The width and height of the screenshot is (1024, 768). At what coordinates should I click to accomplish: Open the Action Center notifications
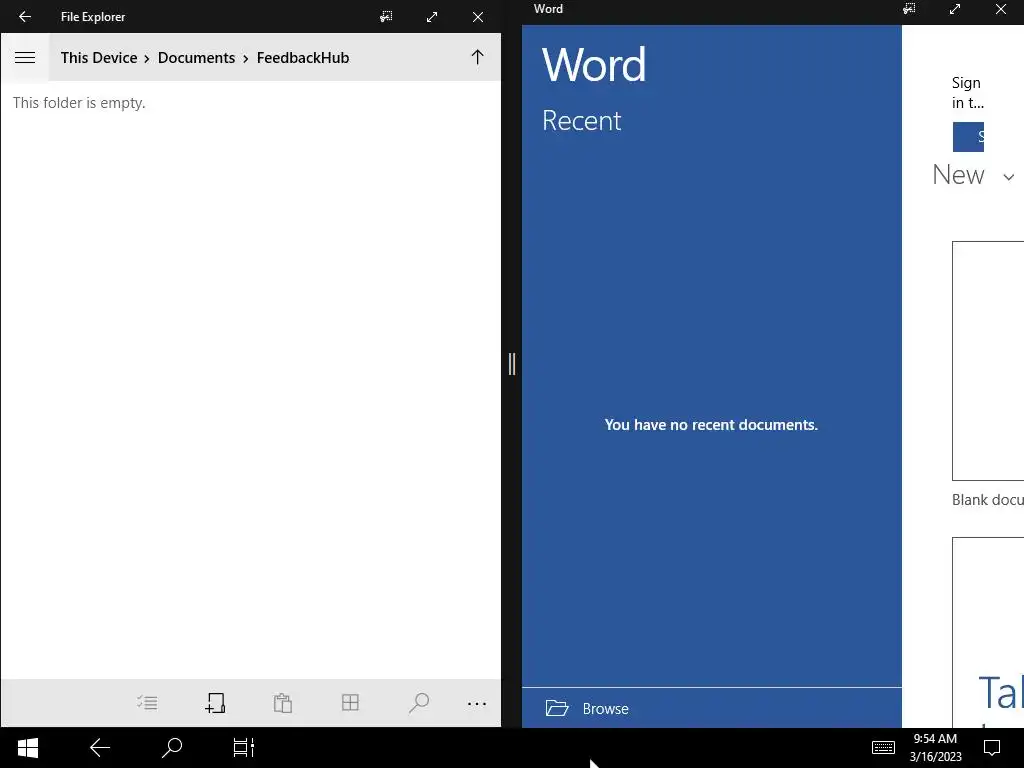pyautogui.click(x=992, y=748)
